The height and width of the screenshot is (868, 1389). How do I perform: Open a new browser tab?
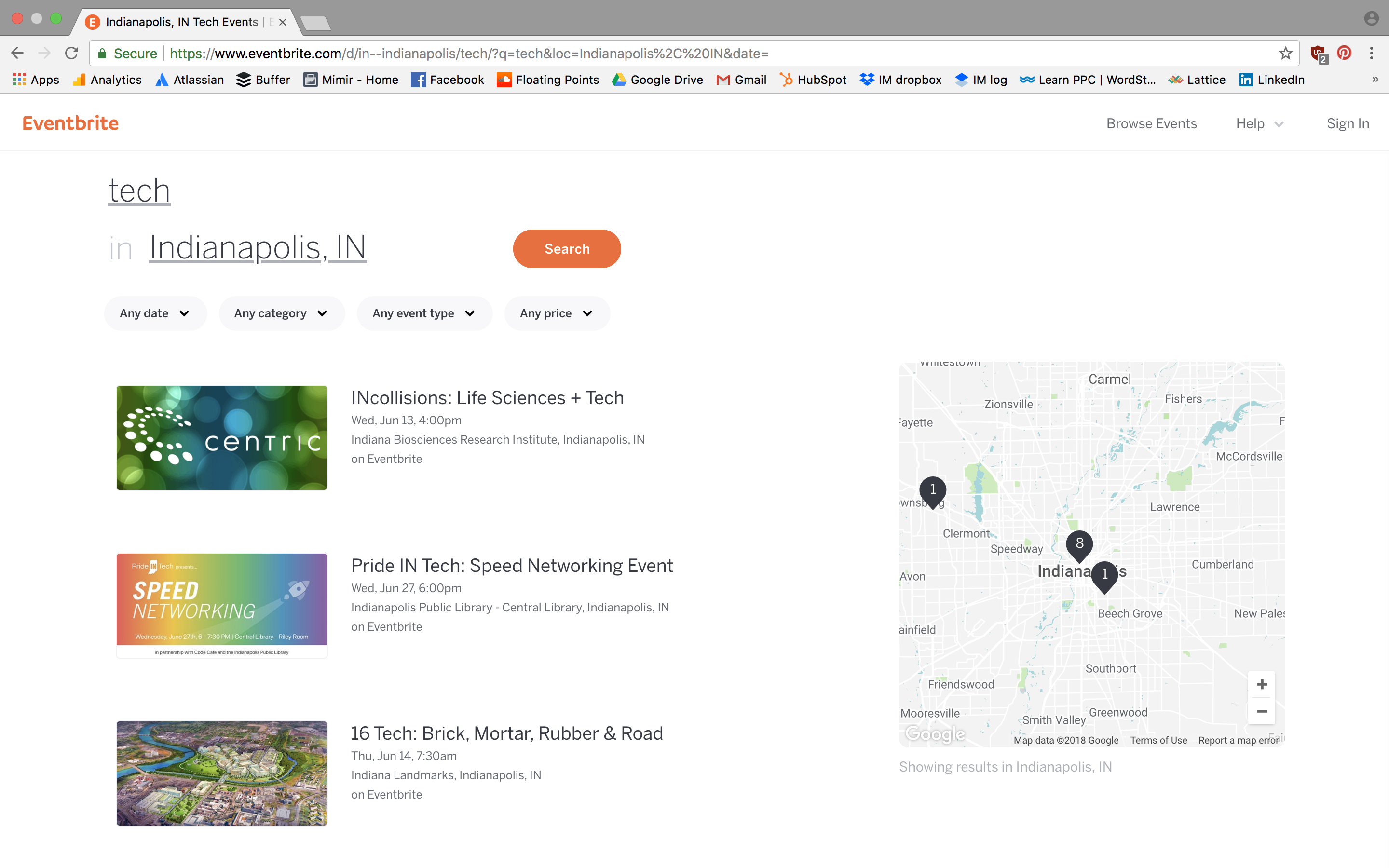pos(315,23)
